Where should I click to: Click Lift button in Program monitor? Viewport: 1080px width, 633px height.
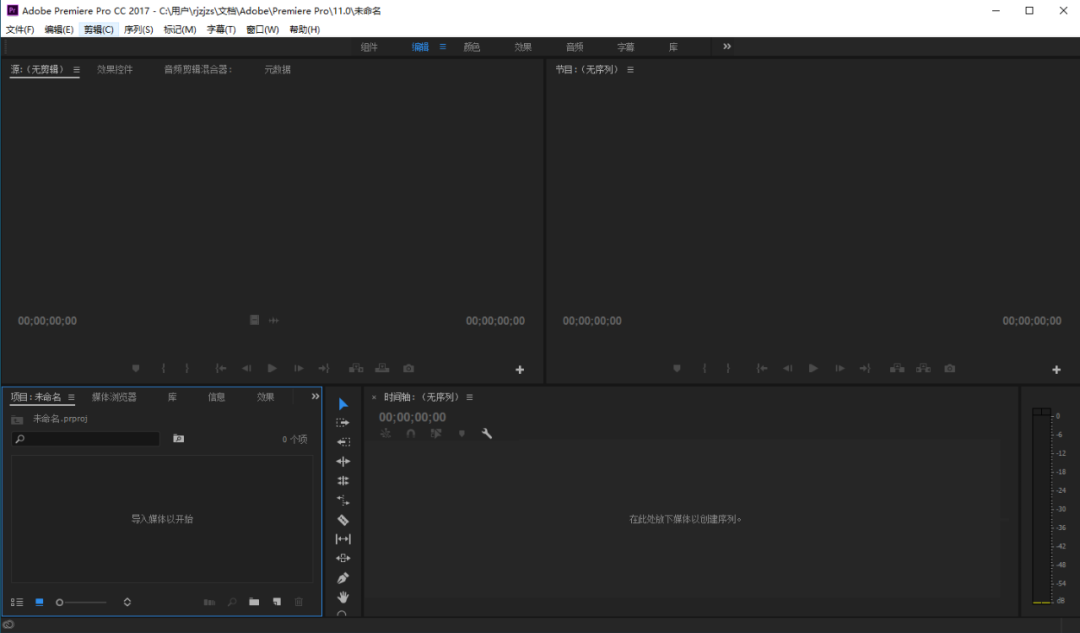click(x=897, y=369)
